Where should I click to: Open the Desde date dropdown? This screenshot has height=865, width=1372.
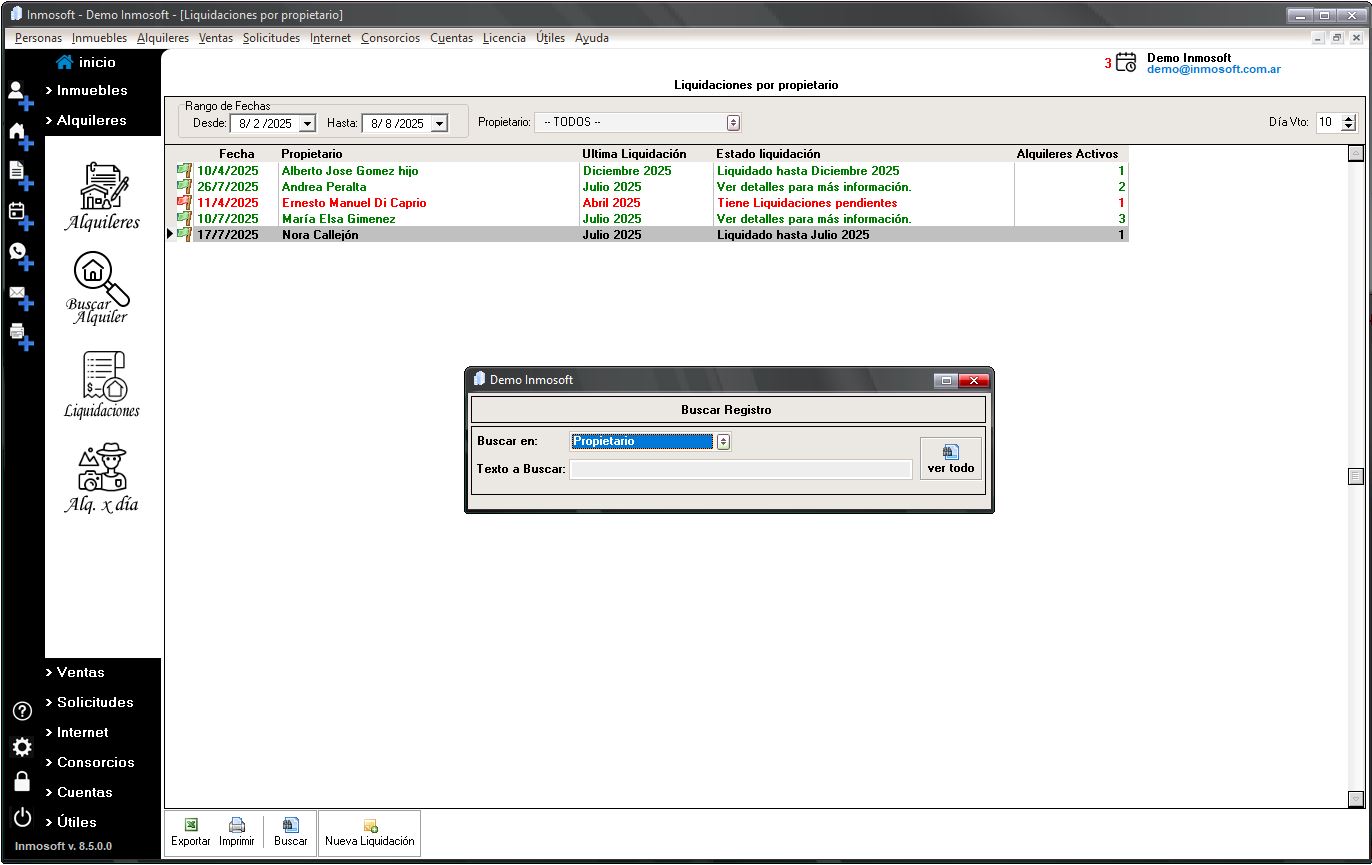pyautogui.click(x=307, y=123)
